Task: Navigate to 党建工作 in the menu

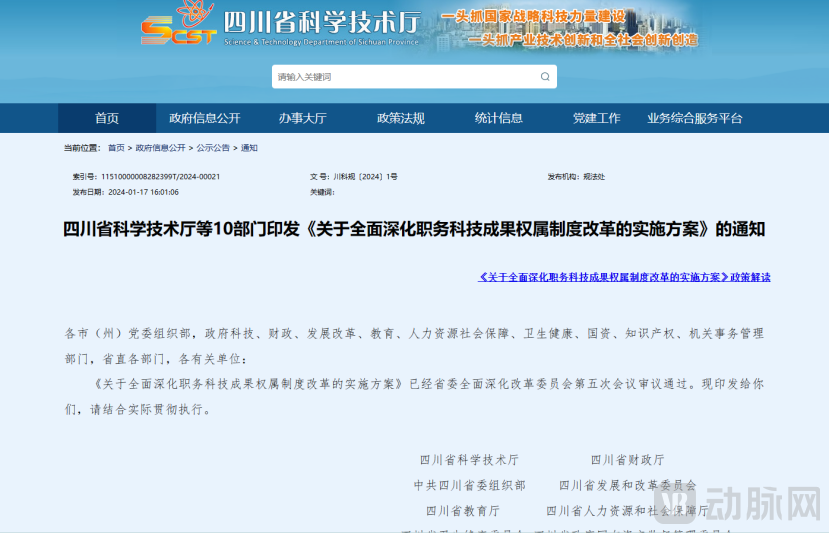Action: pyautogui.click(x=596, y=118)
